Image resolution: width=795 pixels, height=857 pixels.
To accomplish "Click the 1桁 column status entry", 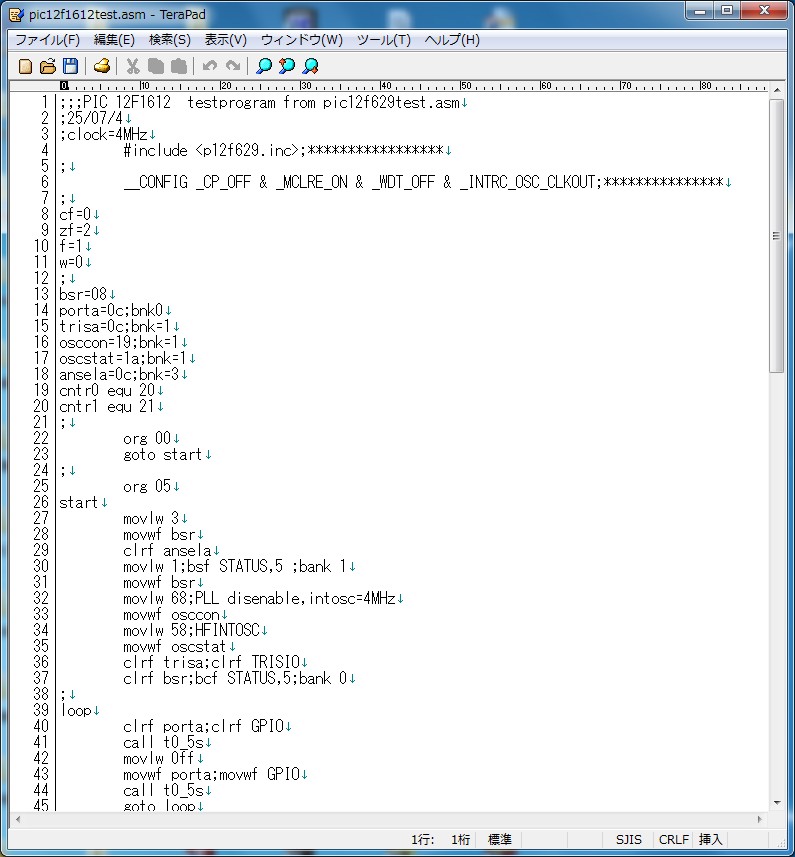I will click(460, 840).
